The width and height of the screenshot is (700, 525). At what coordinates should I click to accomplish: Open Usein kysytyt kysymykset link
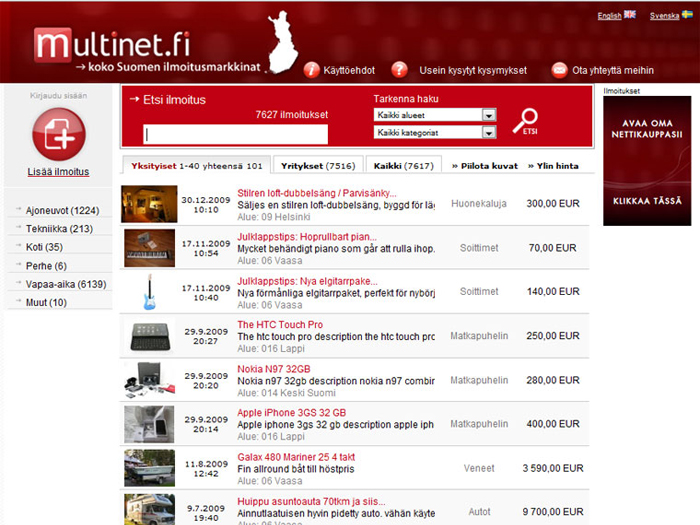pyautogui.click(x=473, y=71)
